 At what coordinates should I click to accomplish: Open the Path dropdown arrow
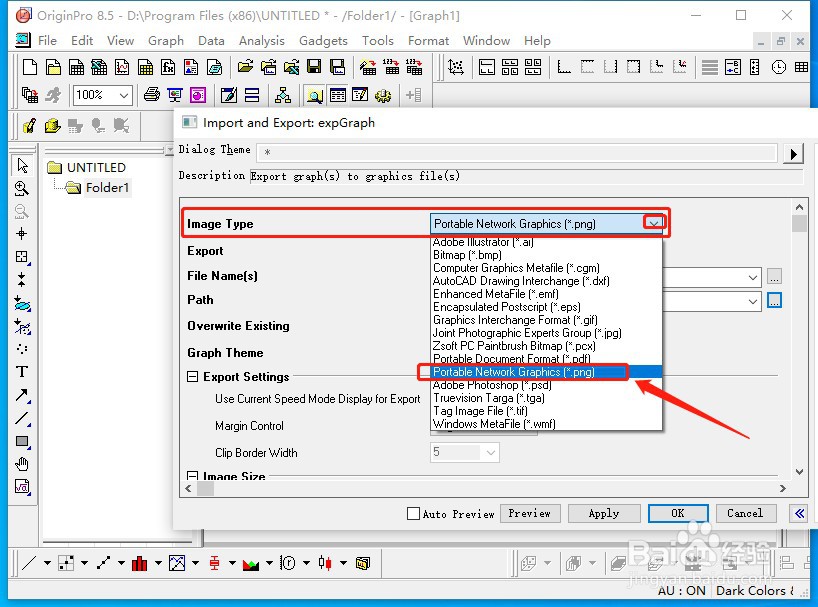(752, 301)
